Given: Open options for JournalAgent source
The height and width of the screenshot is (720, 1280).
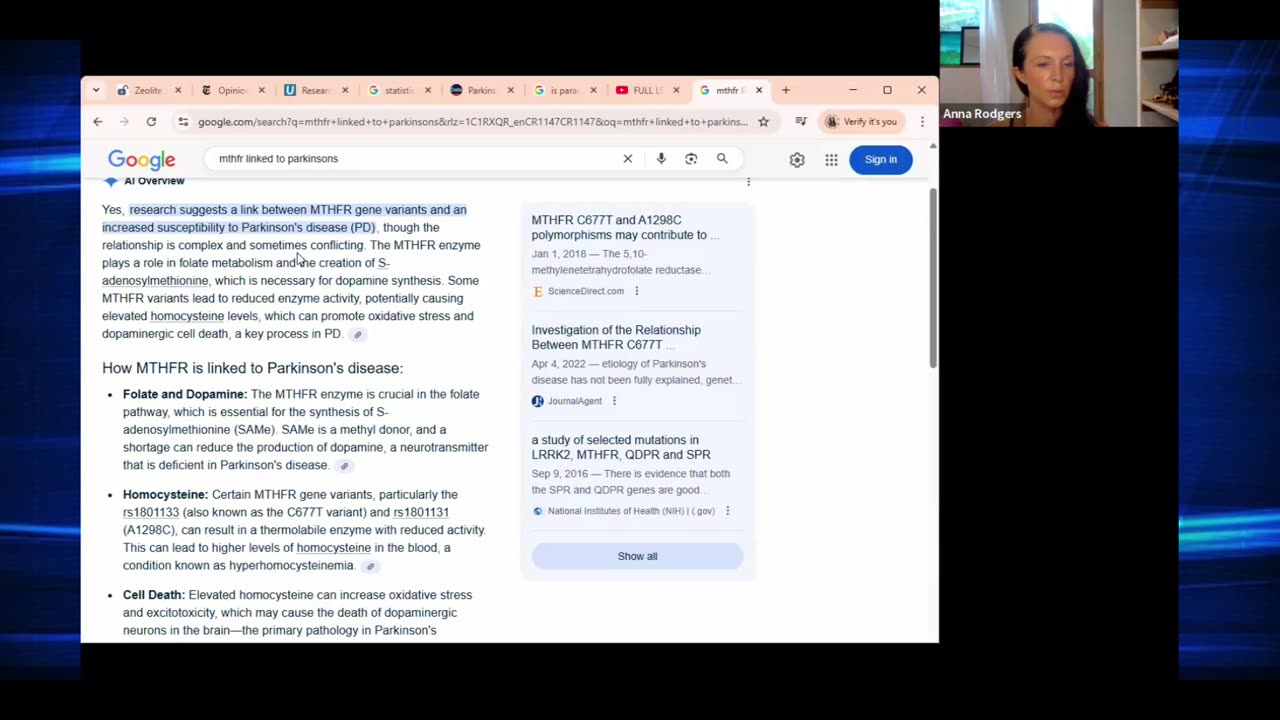Looking at the screenshot, I should (614, 401).
